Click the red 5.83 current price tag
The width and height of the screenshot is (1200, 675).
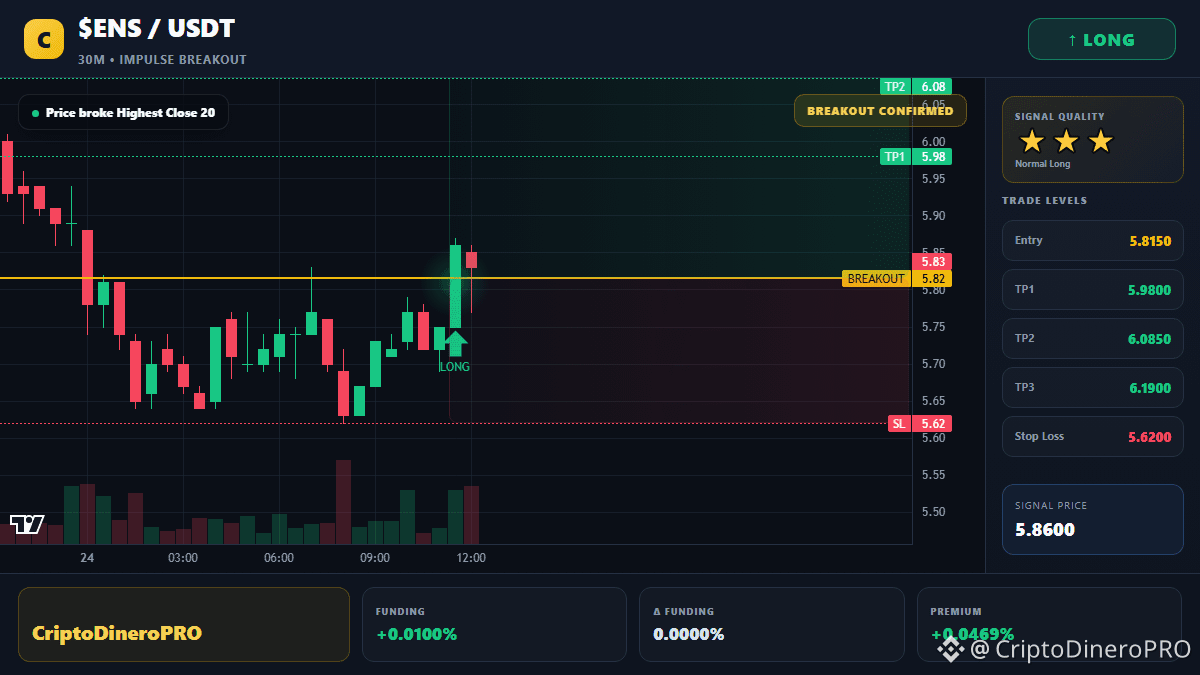click(x=932, y=262)
